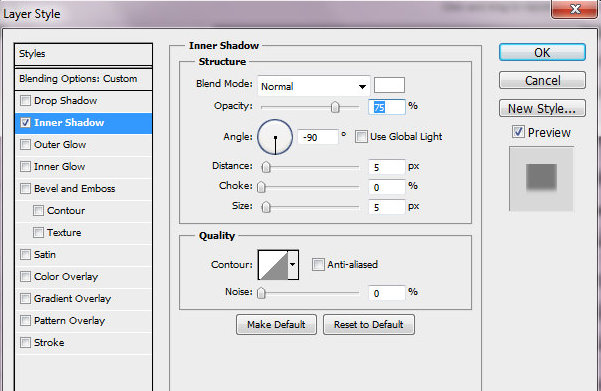Enable the Bevel and Emboss checkbox
The width and height of the screenshot is (601, 391).
click(x=25, y=189)
